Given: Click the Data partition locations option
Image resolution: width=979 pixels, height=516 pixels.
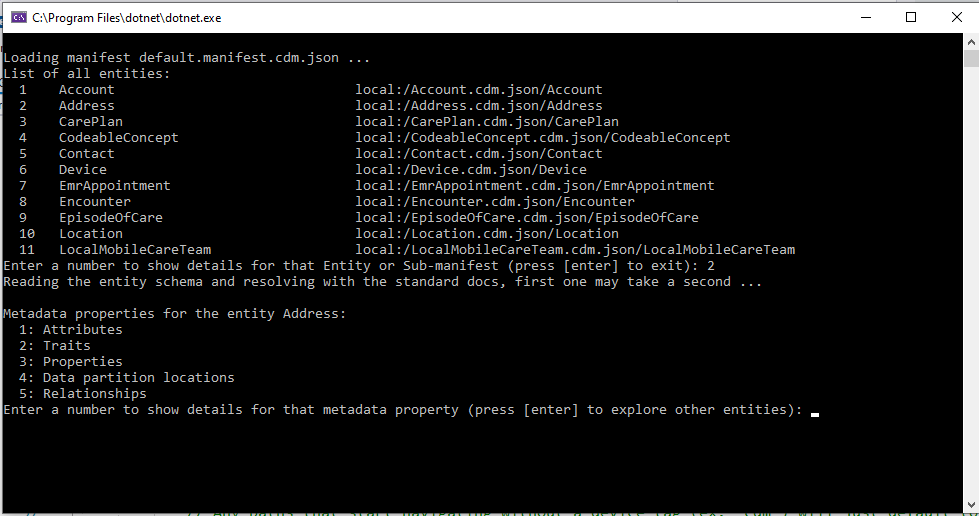Looking at the screenshot, I should point(138,378).
